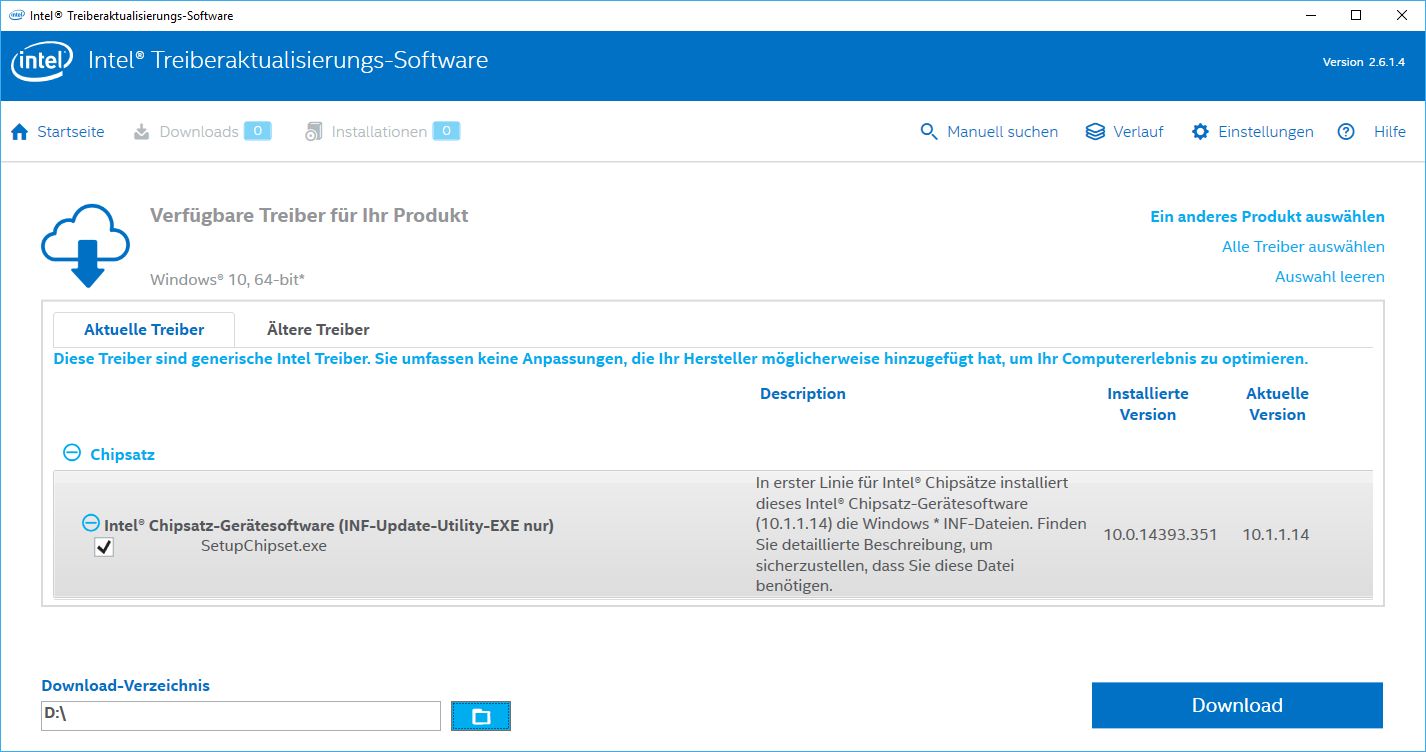Click the chipset driver description text
Image resolution: width=1426 pixels, height=752 pixels.
pos(920,534)
